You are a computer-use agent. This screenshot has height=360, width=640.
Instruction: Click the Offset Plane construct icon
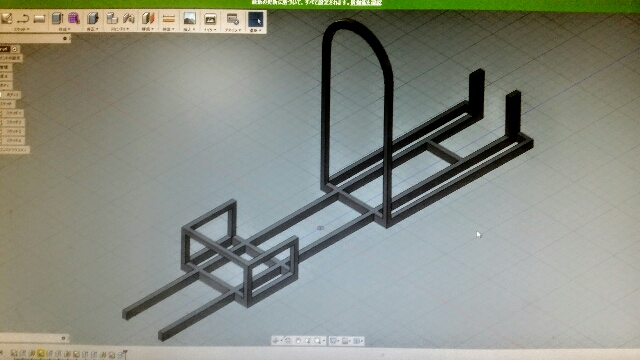(x=148, y=18)
